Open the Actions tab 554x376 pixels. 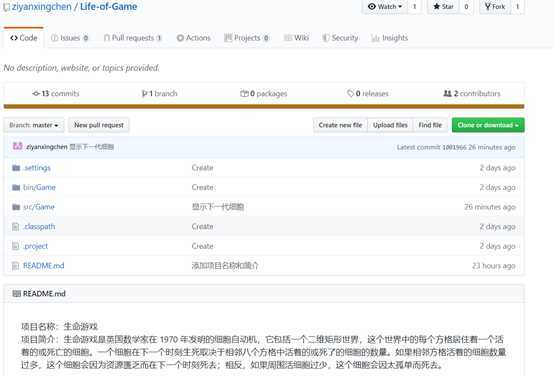(194, 38)
